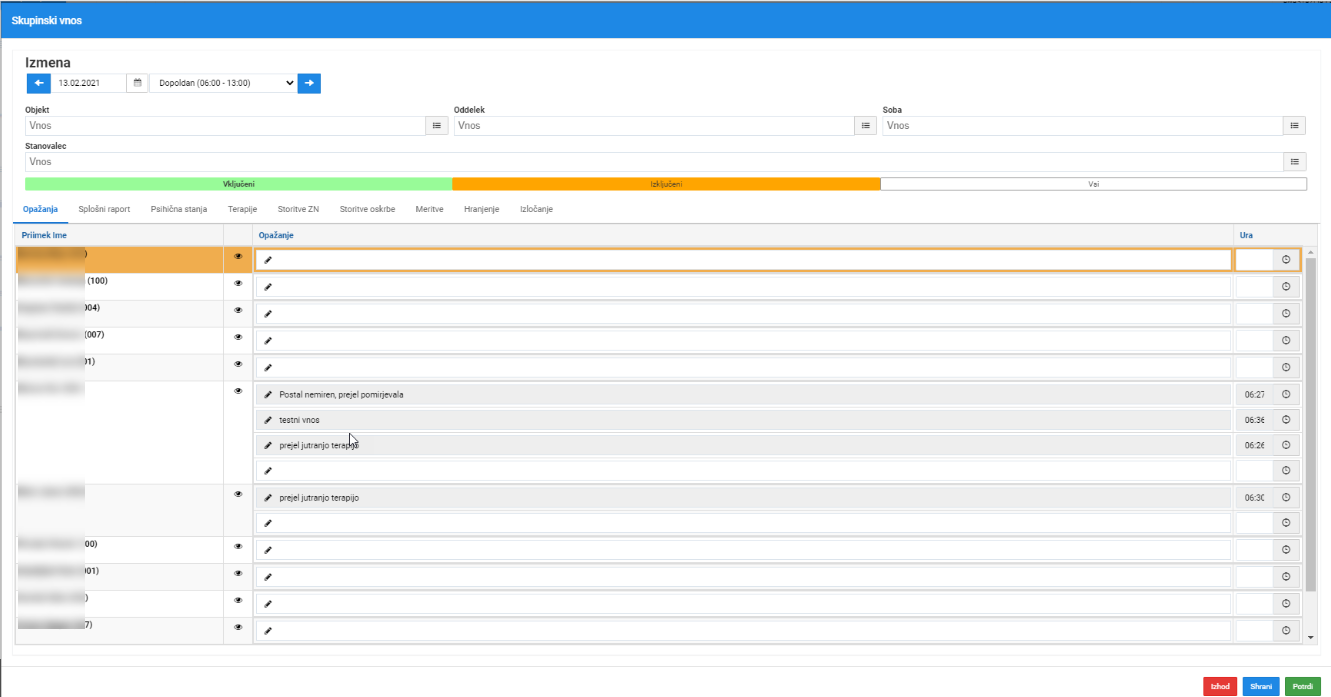Click the blue Shrani button
This screenshot has width=1331, height=697.
point(1261,686)
